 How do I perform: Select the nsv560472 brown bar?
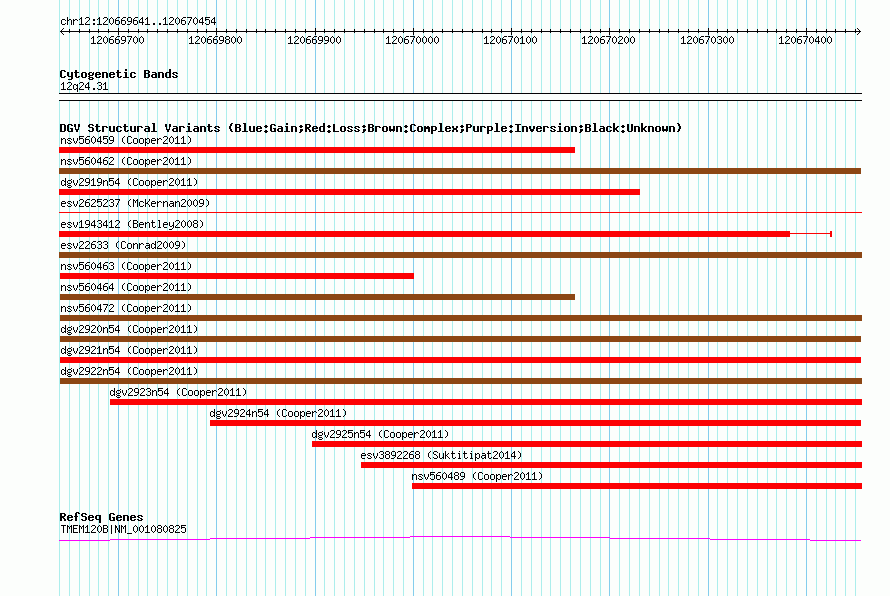click(460, 318)
